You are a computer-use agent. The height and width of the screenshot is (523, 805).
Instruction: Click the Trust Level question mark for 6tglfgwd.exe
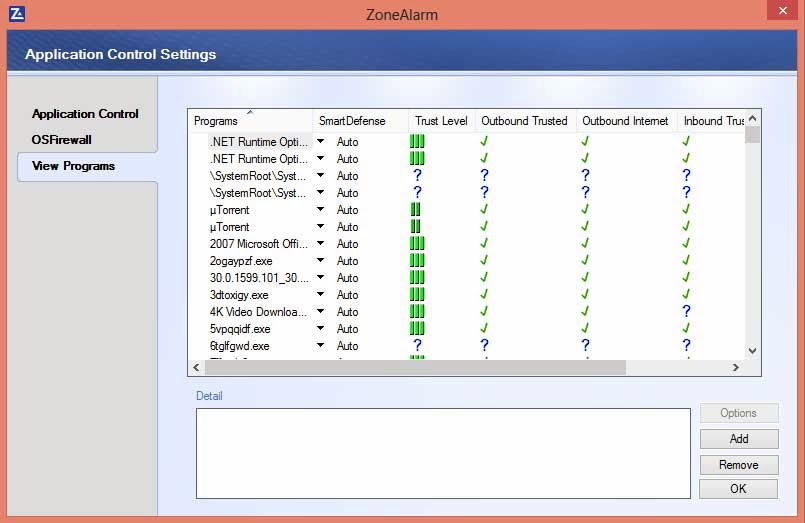(417, 345)
